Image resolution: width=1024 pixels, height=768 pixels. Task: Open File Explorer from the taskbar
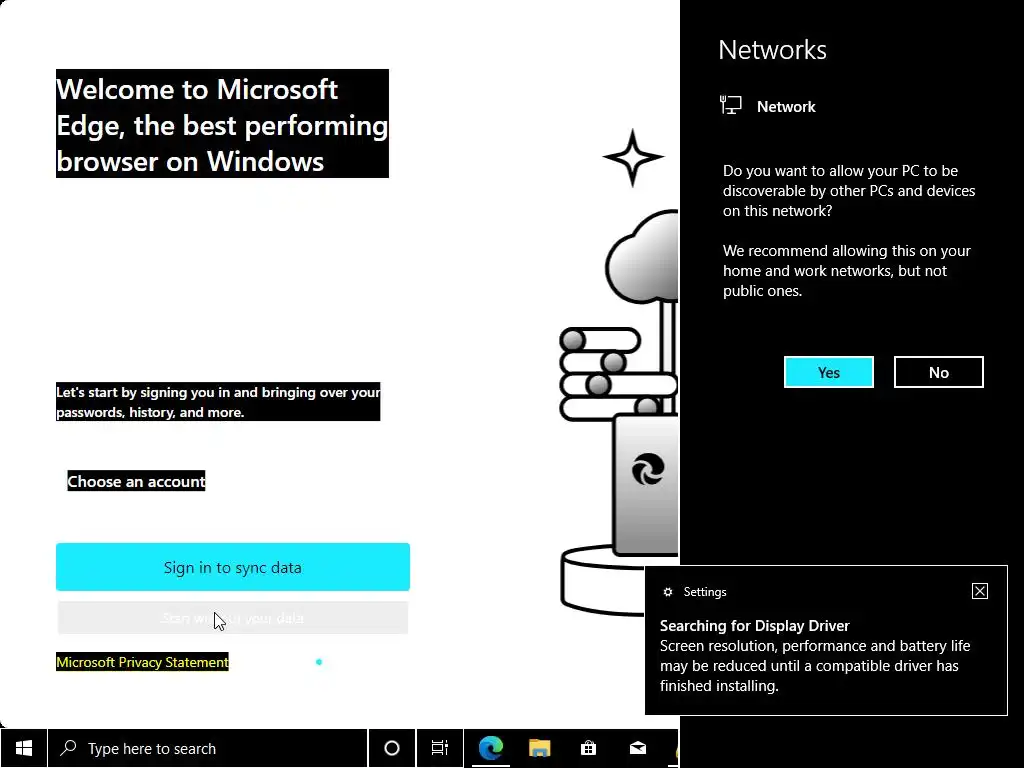(539, 748)
